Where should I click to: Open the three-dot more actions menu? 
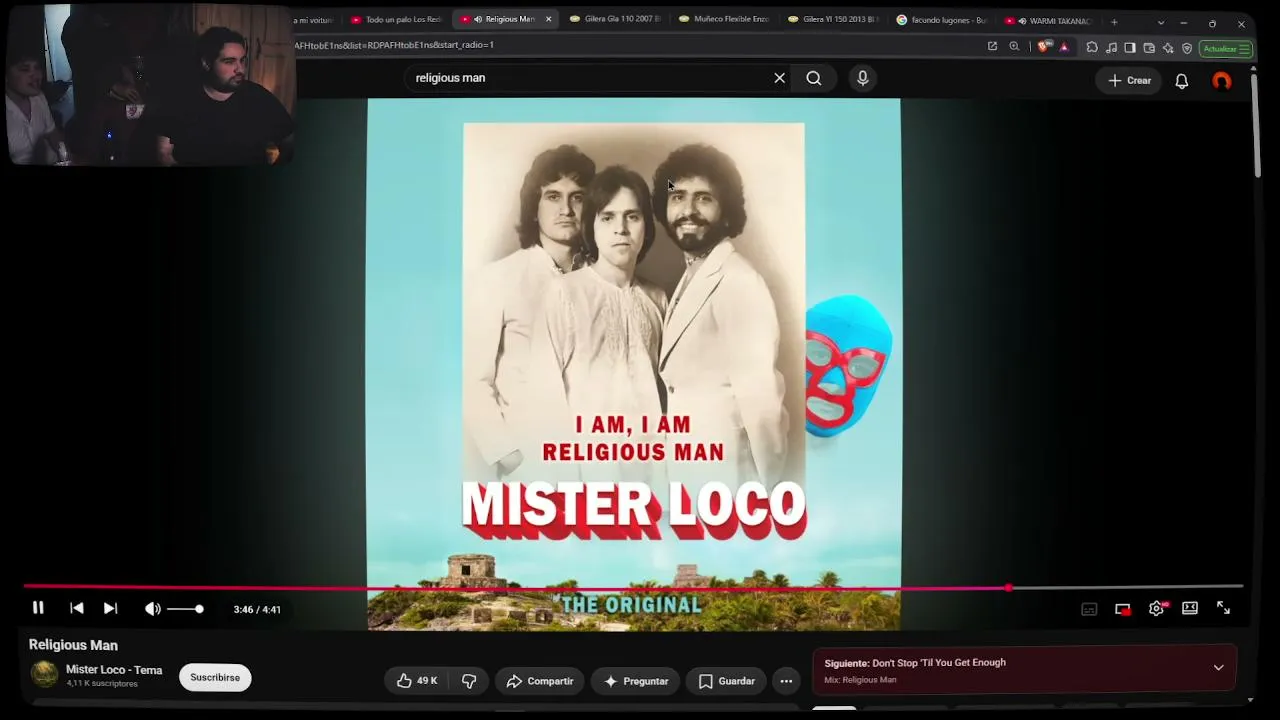tap(786, 681)
